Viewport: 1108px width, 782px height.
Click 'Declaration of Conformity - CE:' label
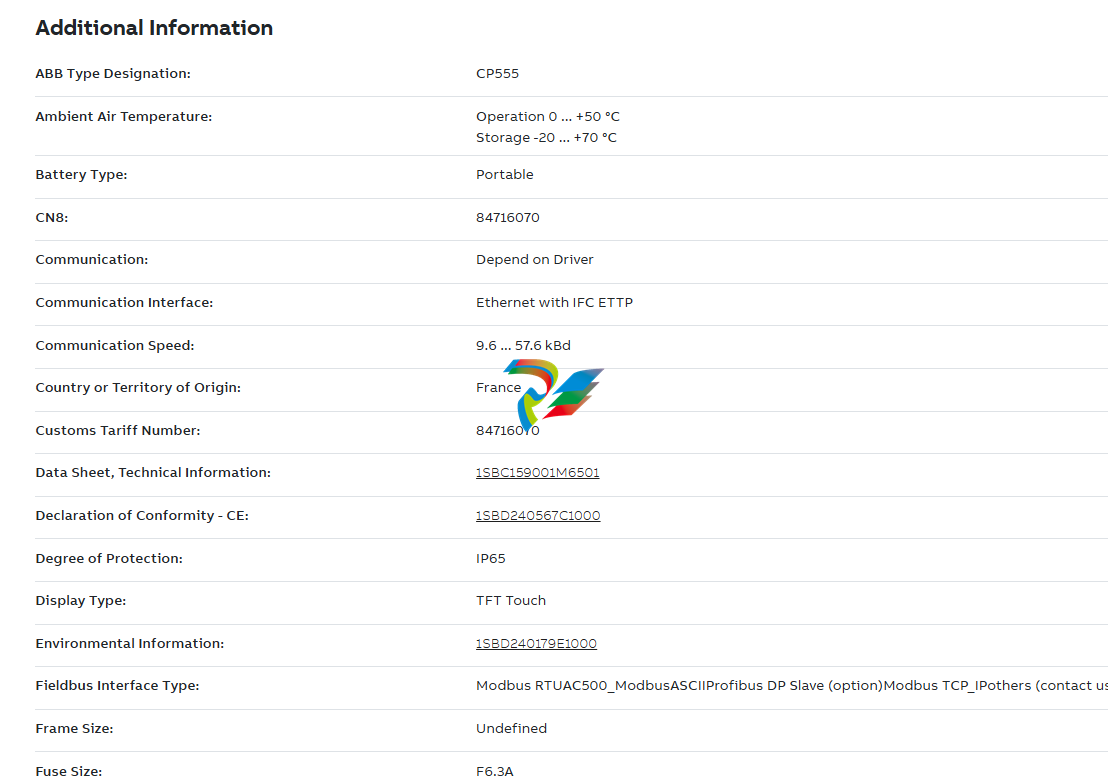(142, 516)
